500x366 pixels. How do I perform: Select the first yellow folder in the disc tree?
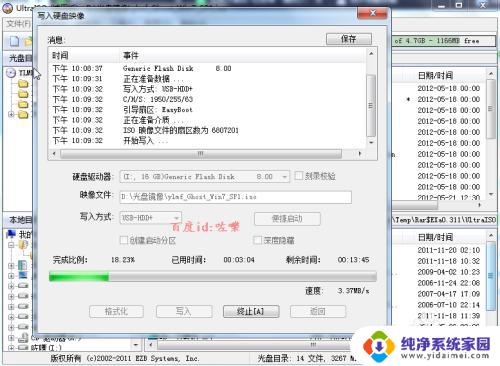point(23,84)
